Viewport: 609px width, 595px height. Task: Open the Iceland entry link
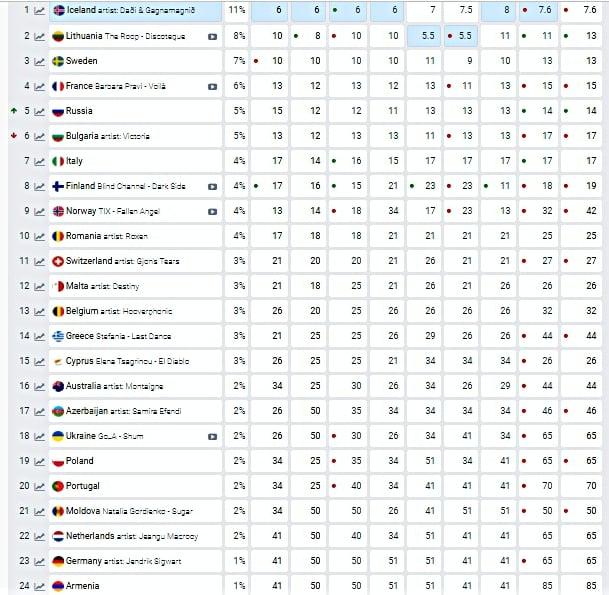tap(80, 10)
